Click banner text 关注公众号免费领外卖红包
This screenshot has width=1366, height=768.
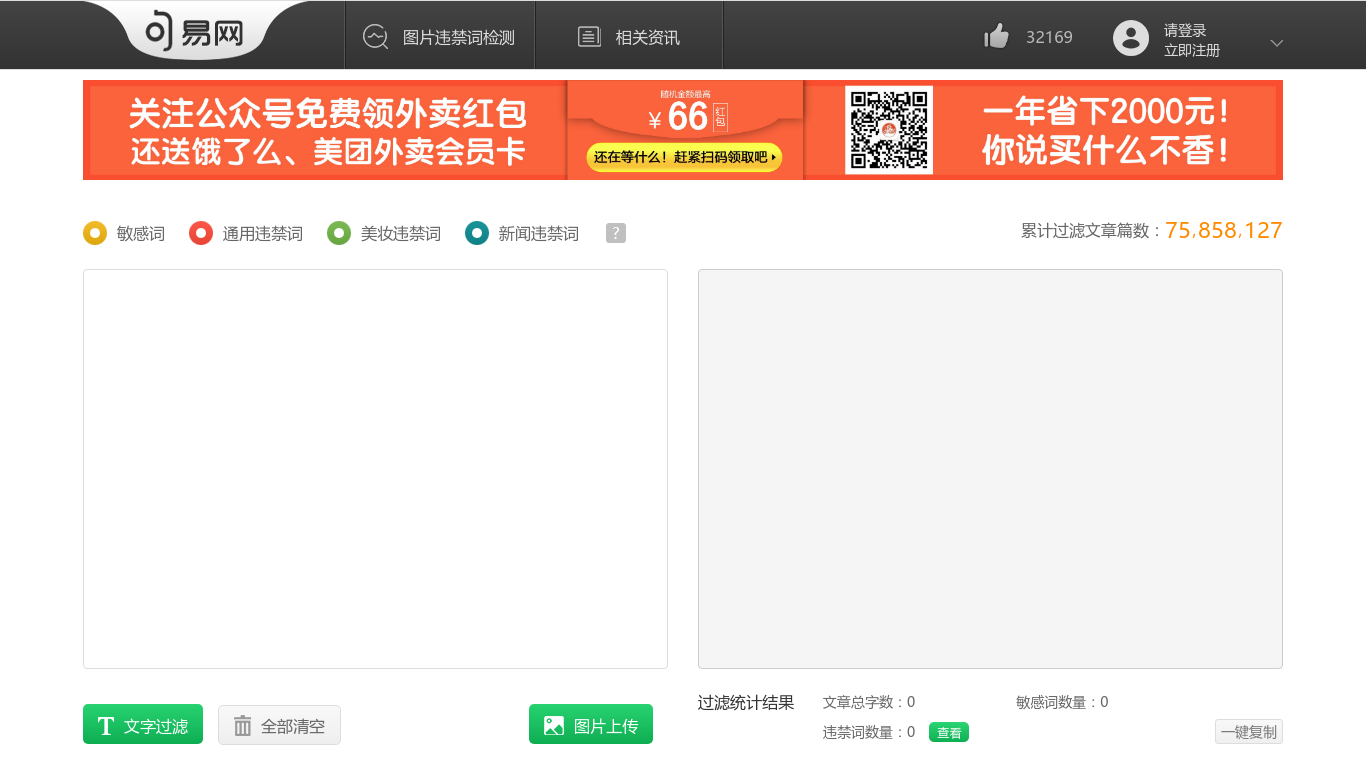(328, 114)
